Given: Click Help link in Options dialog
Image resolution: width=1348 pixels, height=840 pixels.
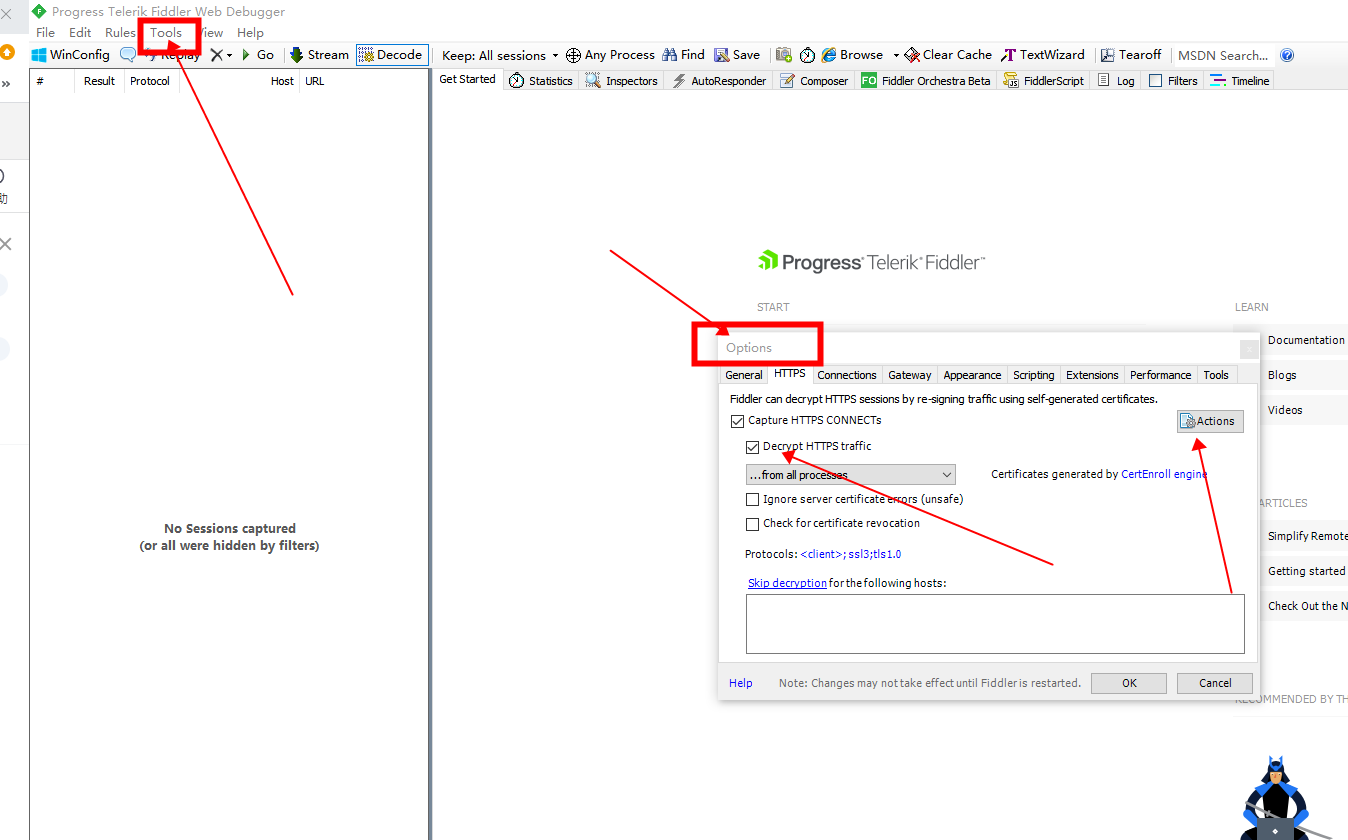Looking at the screenshot, I should [741, 683].
